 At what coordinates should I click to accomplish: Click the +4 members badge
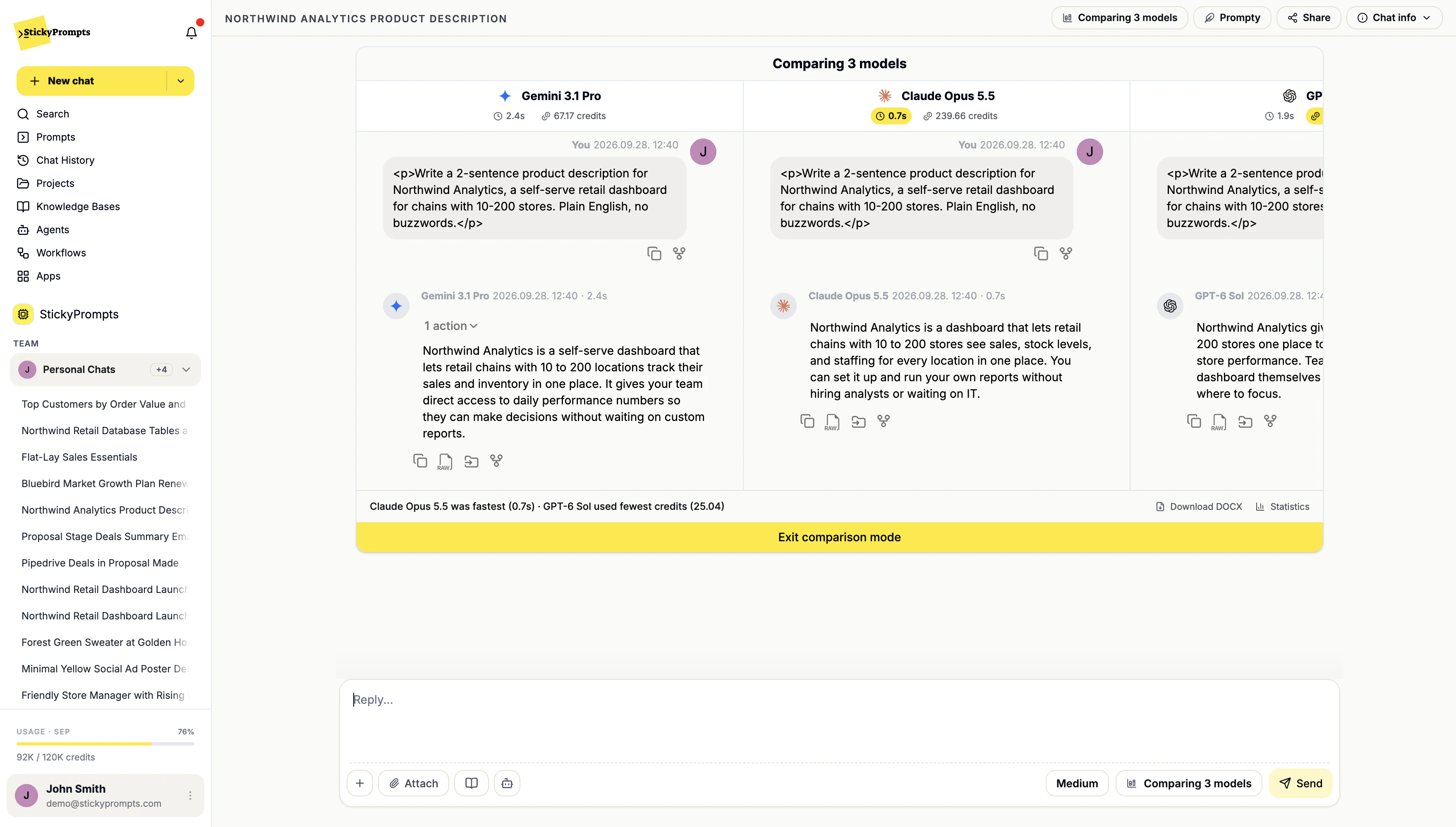(x=161, y=370)
